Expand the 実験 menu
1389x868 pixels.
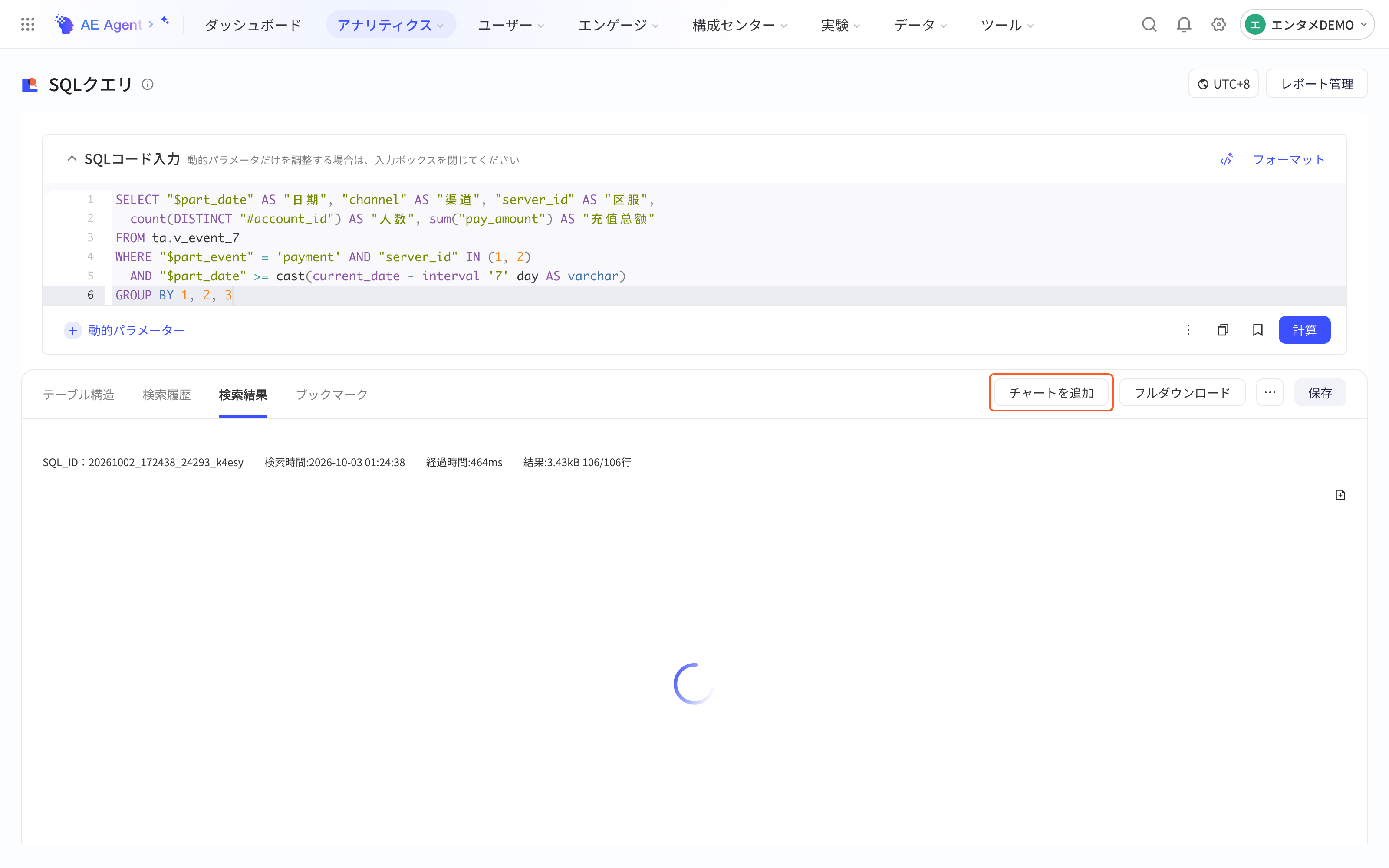point(840,25)
